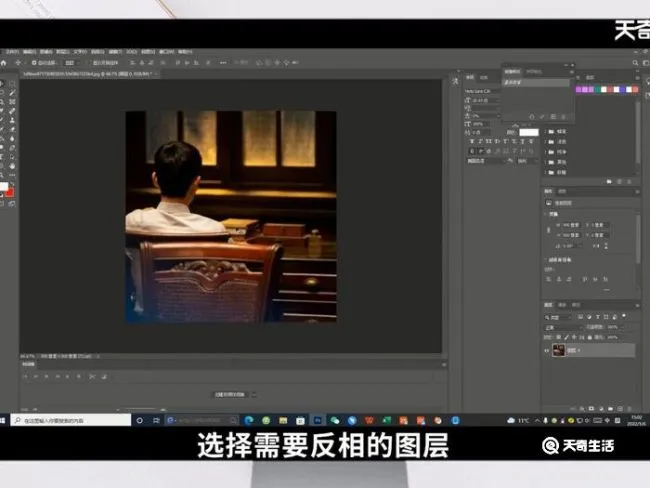Delete swatch trash icon in Swatches panel

[629, 182]
